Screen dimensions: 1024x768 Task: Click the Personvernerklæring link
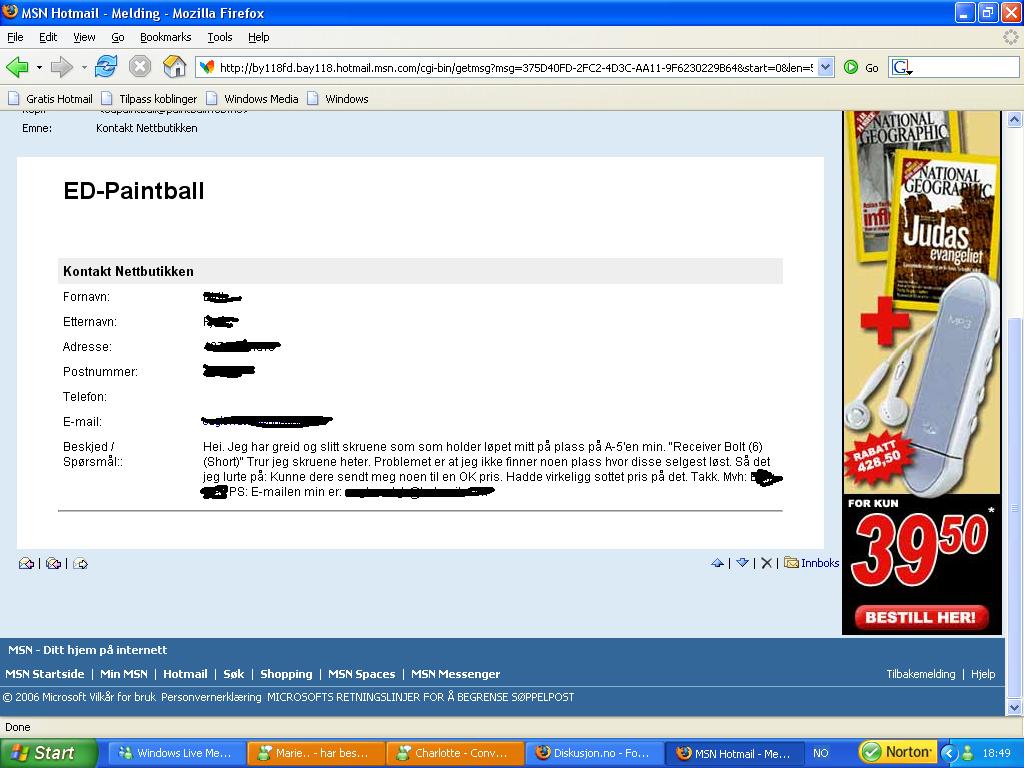(x=212, y=697)
